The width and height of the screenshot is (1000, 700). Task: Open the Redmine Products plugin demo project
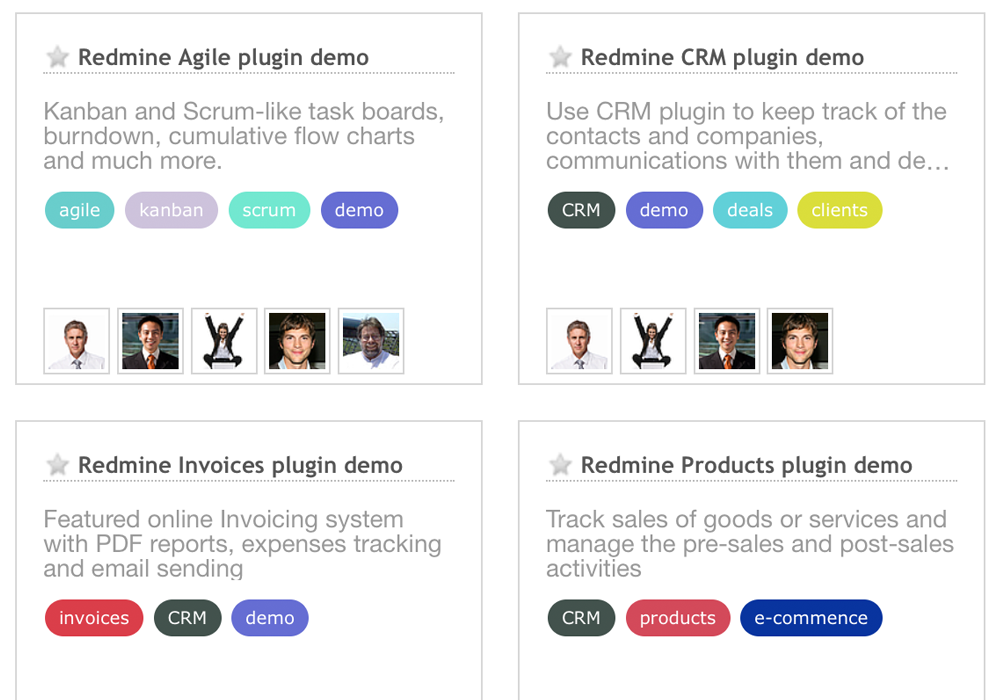[x=746, y=465]
